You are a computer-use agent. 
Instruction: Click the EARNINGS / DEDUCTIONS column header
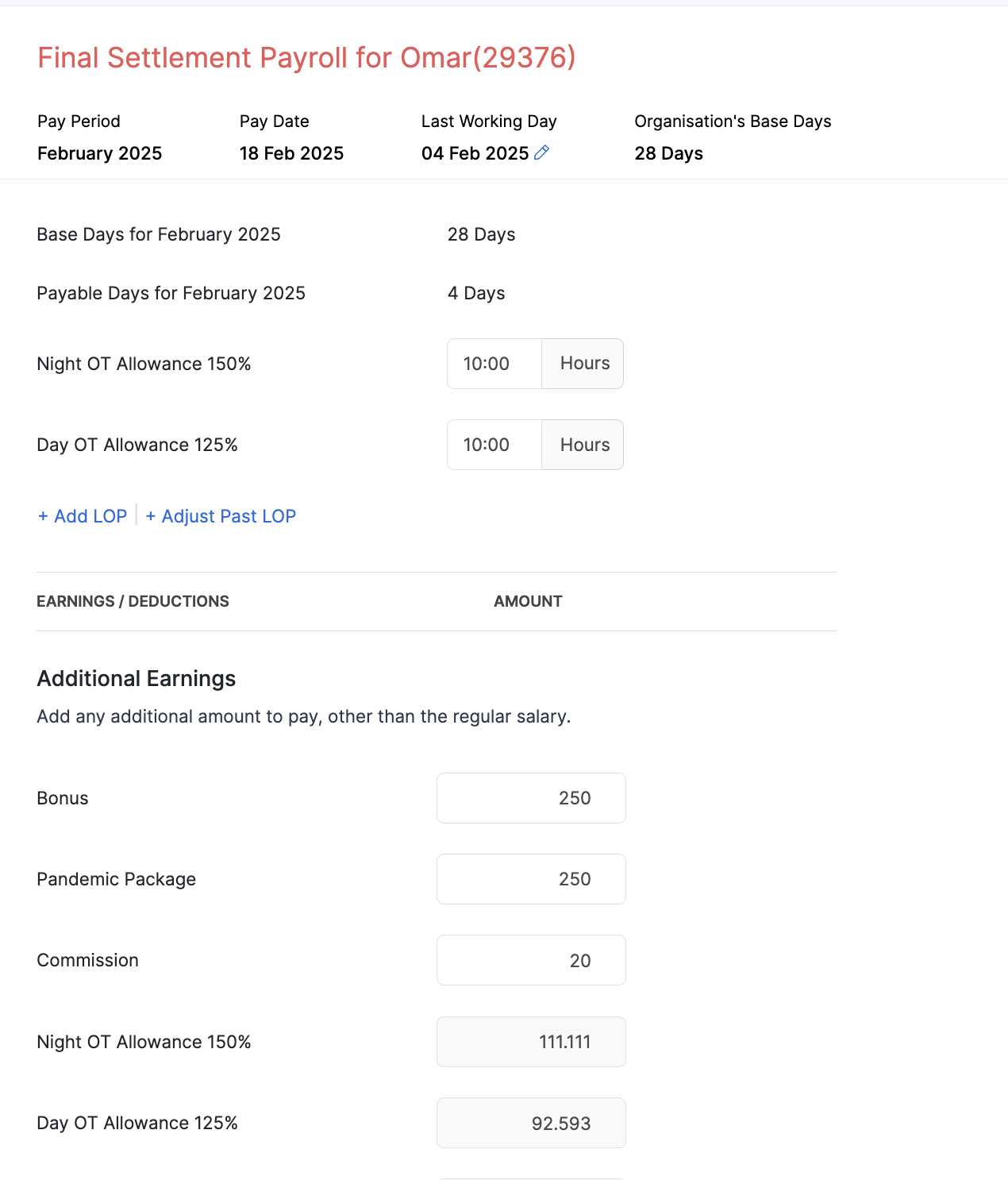tap(133, 601)
